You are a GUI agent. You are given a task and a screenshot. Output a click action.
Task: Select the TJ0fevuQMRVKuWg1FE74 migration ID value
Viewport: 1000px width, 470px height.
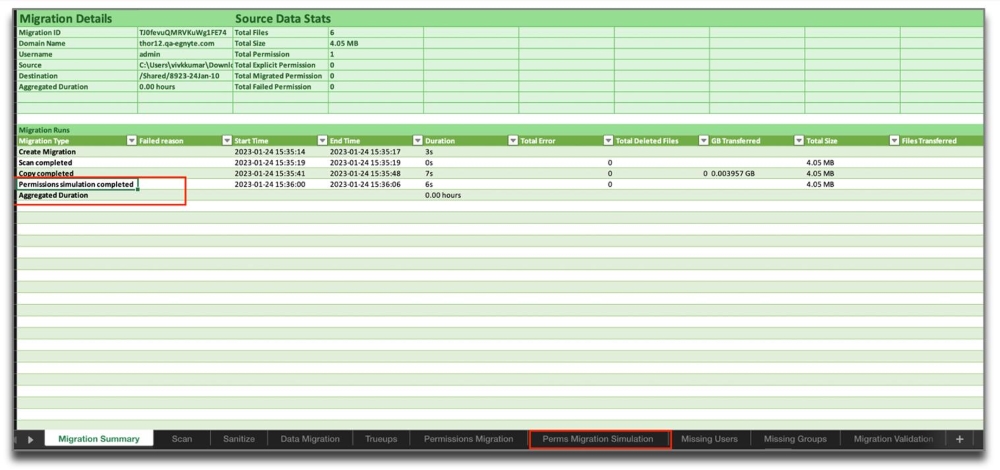(185, 33)
